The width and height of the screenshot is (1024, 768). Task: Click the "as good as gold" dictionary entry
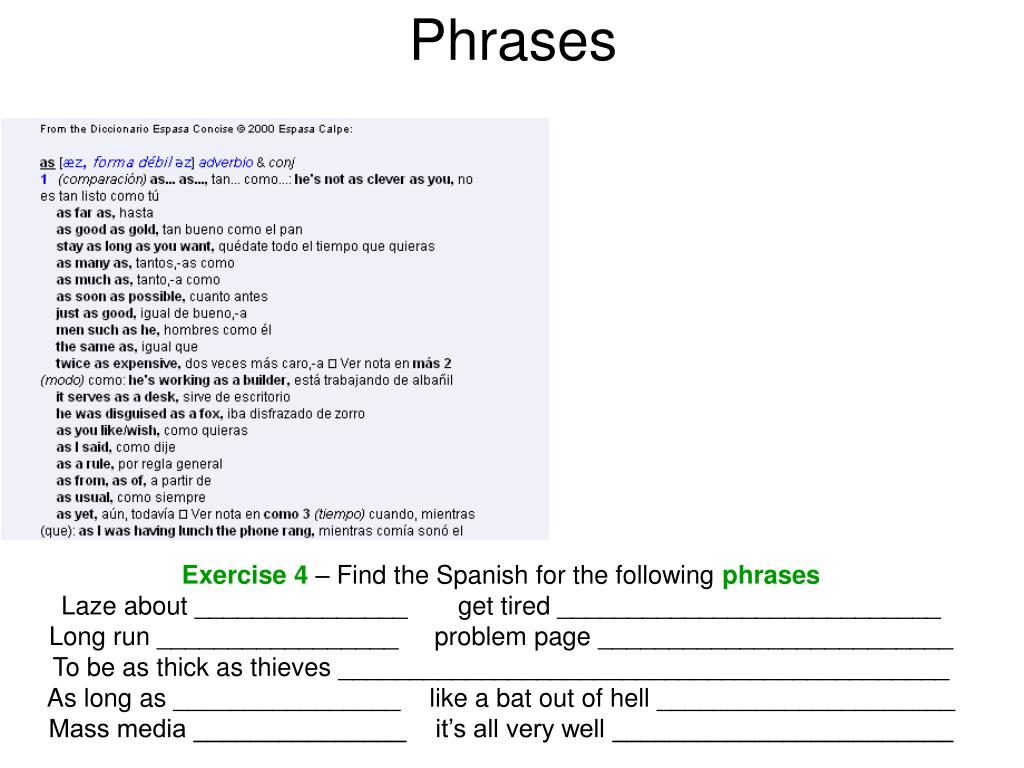(106, 230)
